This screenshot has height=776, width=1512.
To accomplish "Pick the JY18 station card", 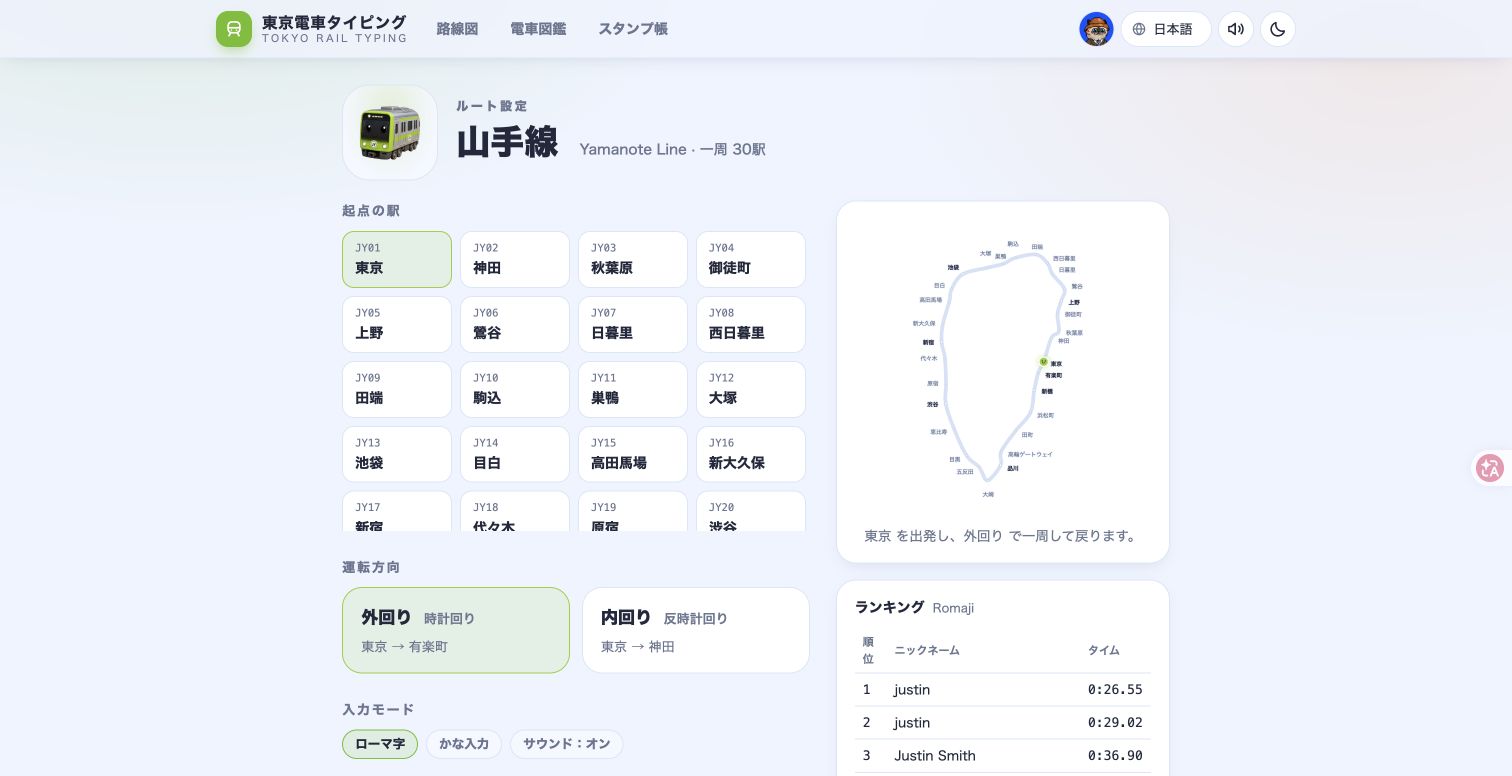I will tap(515, 511).
